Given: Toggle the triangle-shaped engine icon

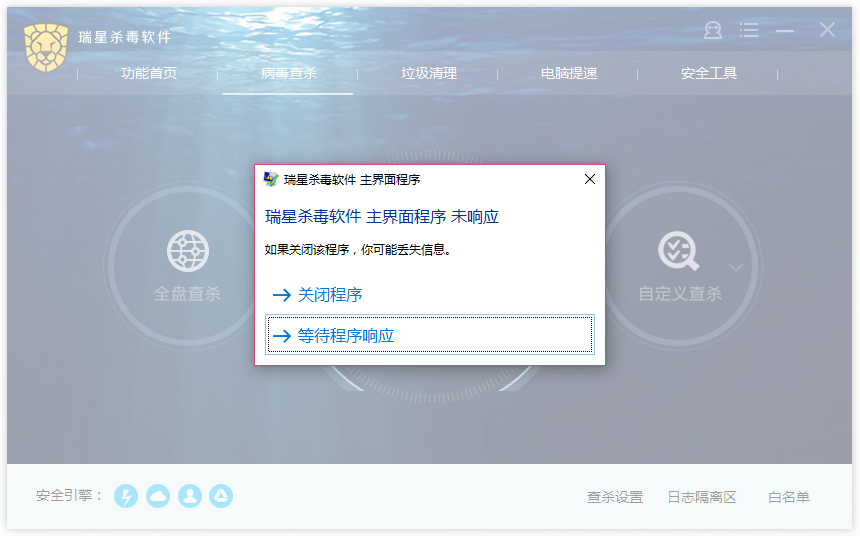Looking at the screenshot, I should (221, 496).
